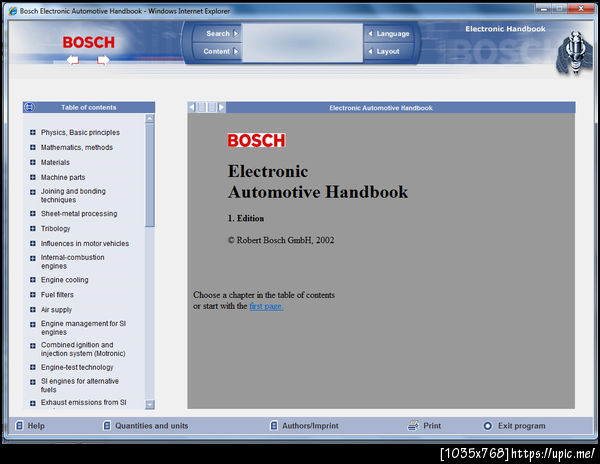
Task: Go back with the red left arrow
Action: pyautogui.click(x=73, y=60)
